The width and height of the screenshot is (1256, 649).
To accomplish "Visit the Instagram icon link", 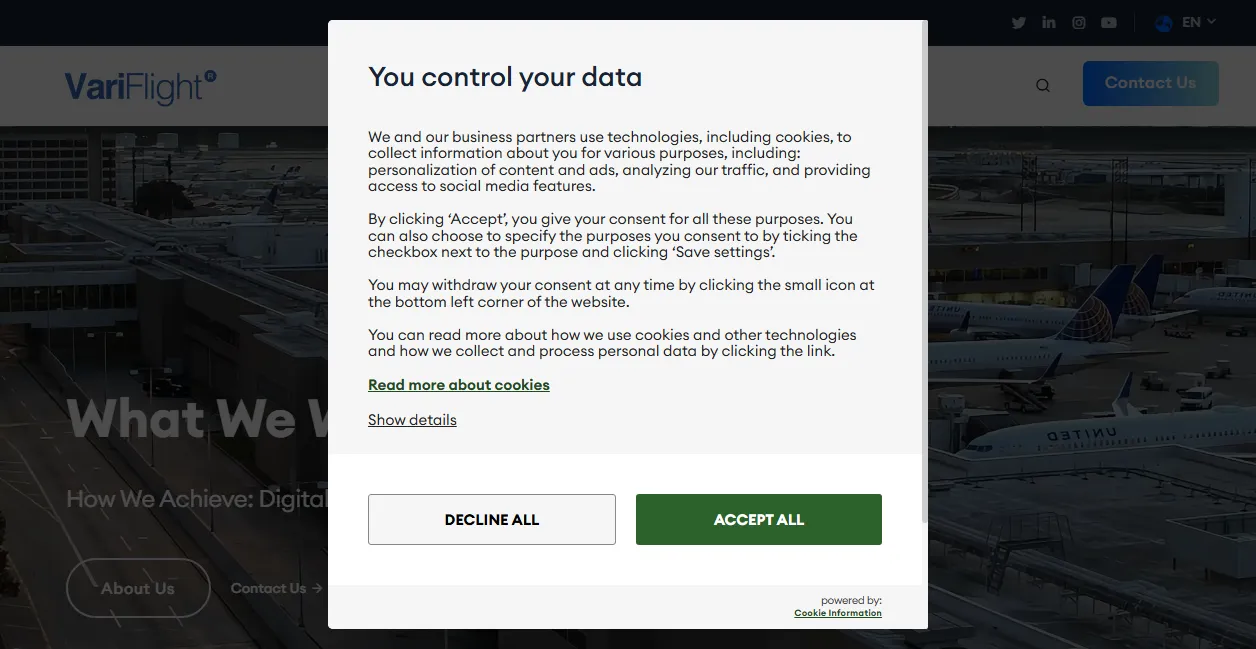I will point(1079,23).
